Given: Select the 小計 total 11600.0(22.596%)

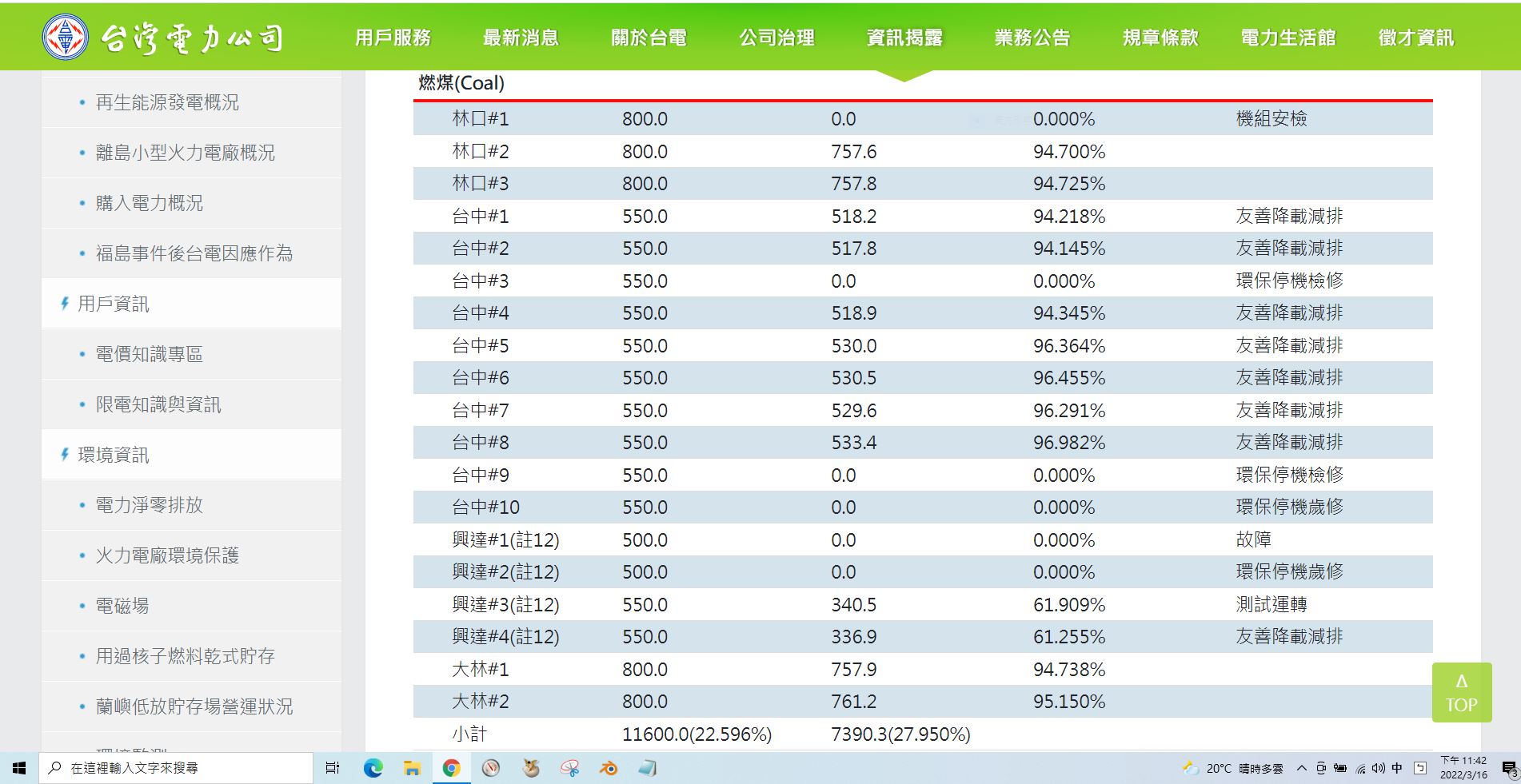Looking at the screenshot, I should click(x=697, y=734).
